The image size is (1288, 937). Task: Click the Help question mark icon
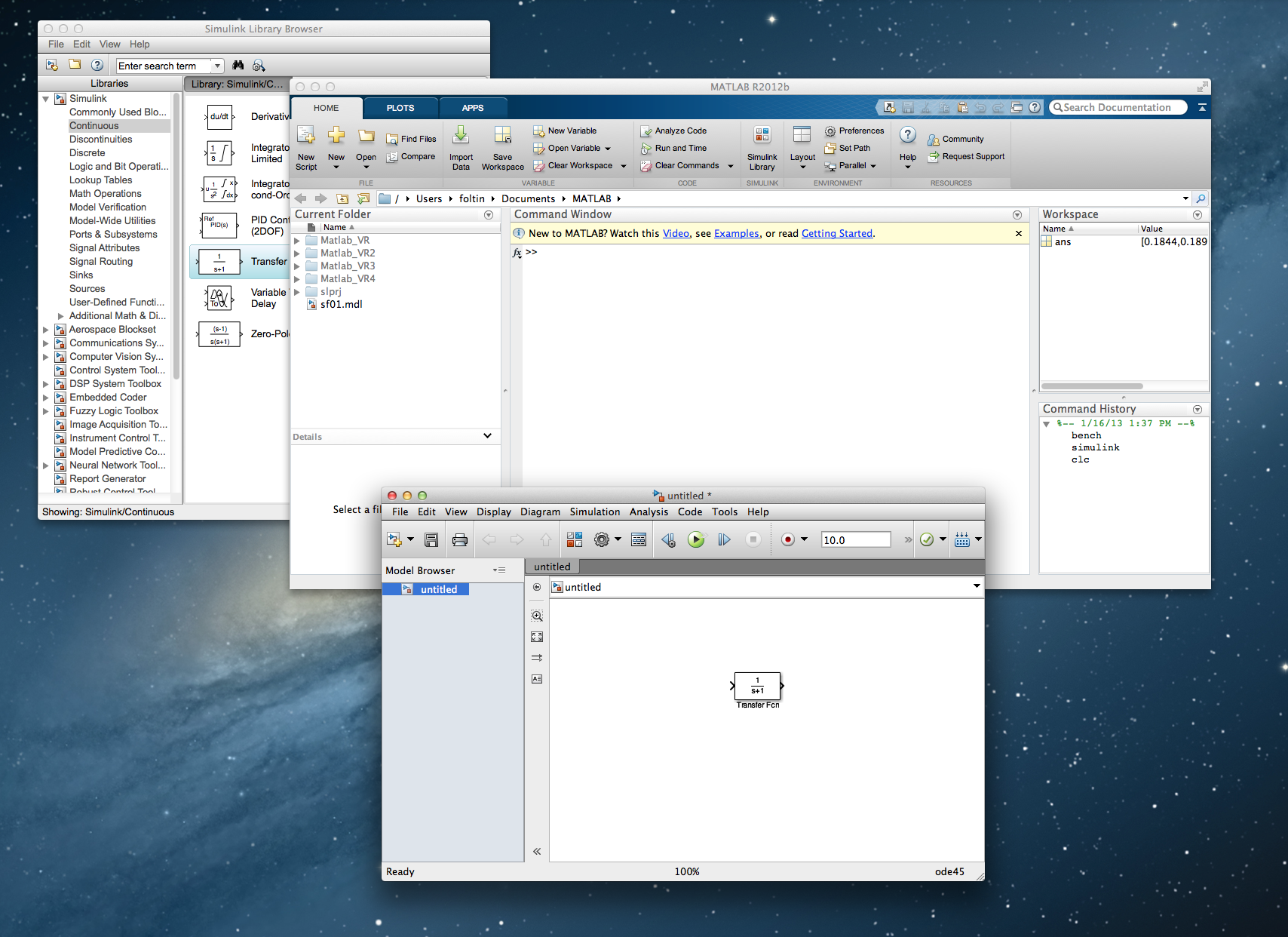pyautogui.click(x=908, y=136)
